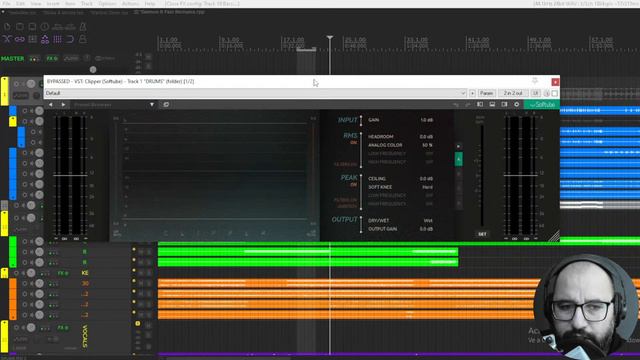Change the SOFT KNEE Hard setting

[428, 187]
